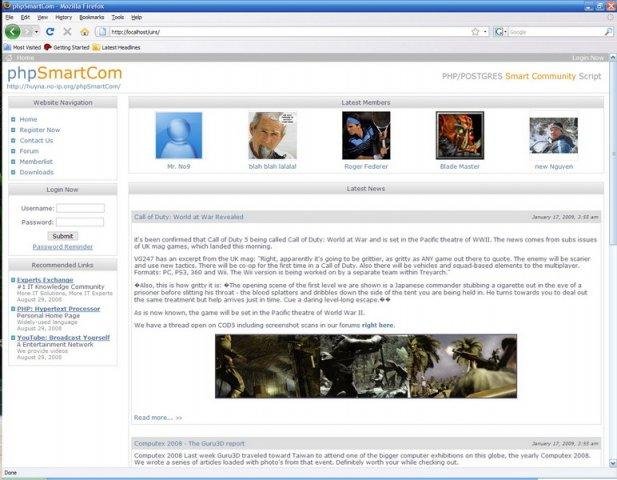Image resolution: width=617 pixels, height=480 pixels.
Task: Open the History menu
Action: point(63,17)
